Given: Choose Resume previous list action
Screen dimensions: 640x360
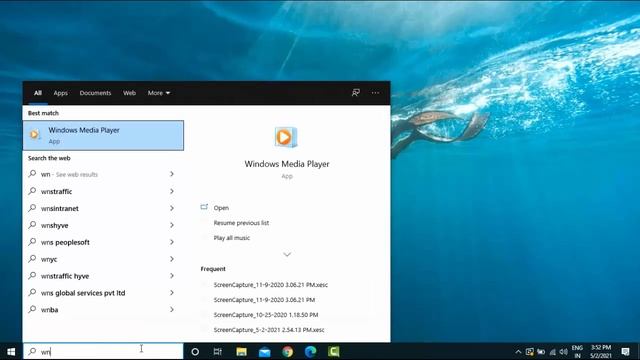Looking at the screenshot, I should [x=241, y=223].
